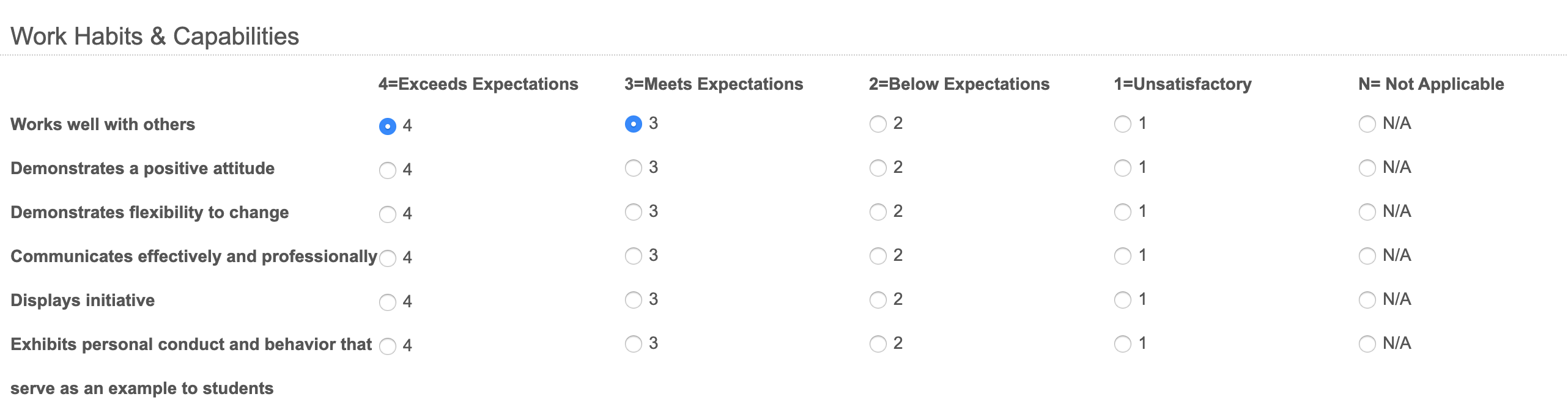Image resolution: width=1568 pixels, height=402 pixels.
Task: Select rating 4 for Works well with others
Action: [388, 126]
